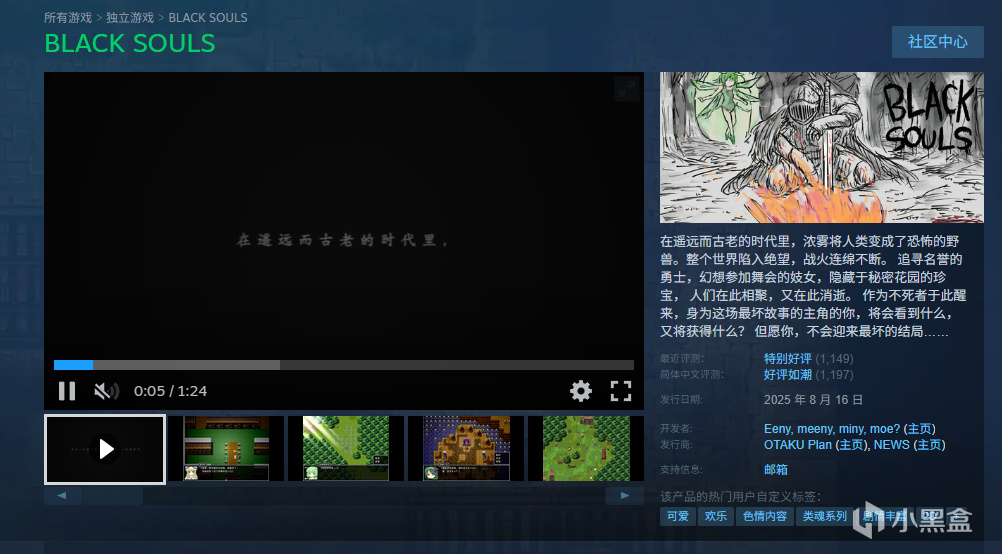
Task: Click the BLACK SOULS breadcrumb link
Action: click(208, 18)
